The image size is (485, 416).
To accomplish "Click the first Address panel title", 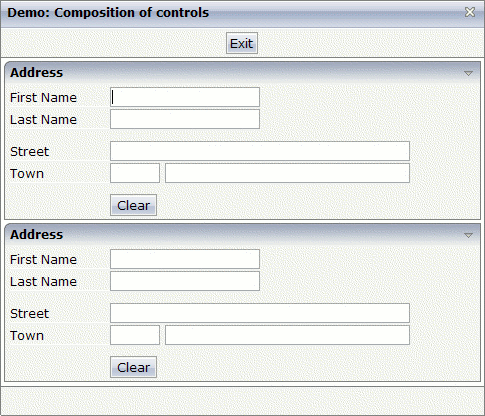I will [x=36, y=73].
